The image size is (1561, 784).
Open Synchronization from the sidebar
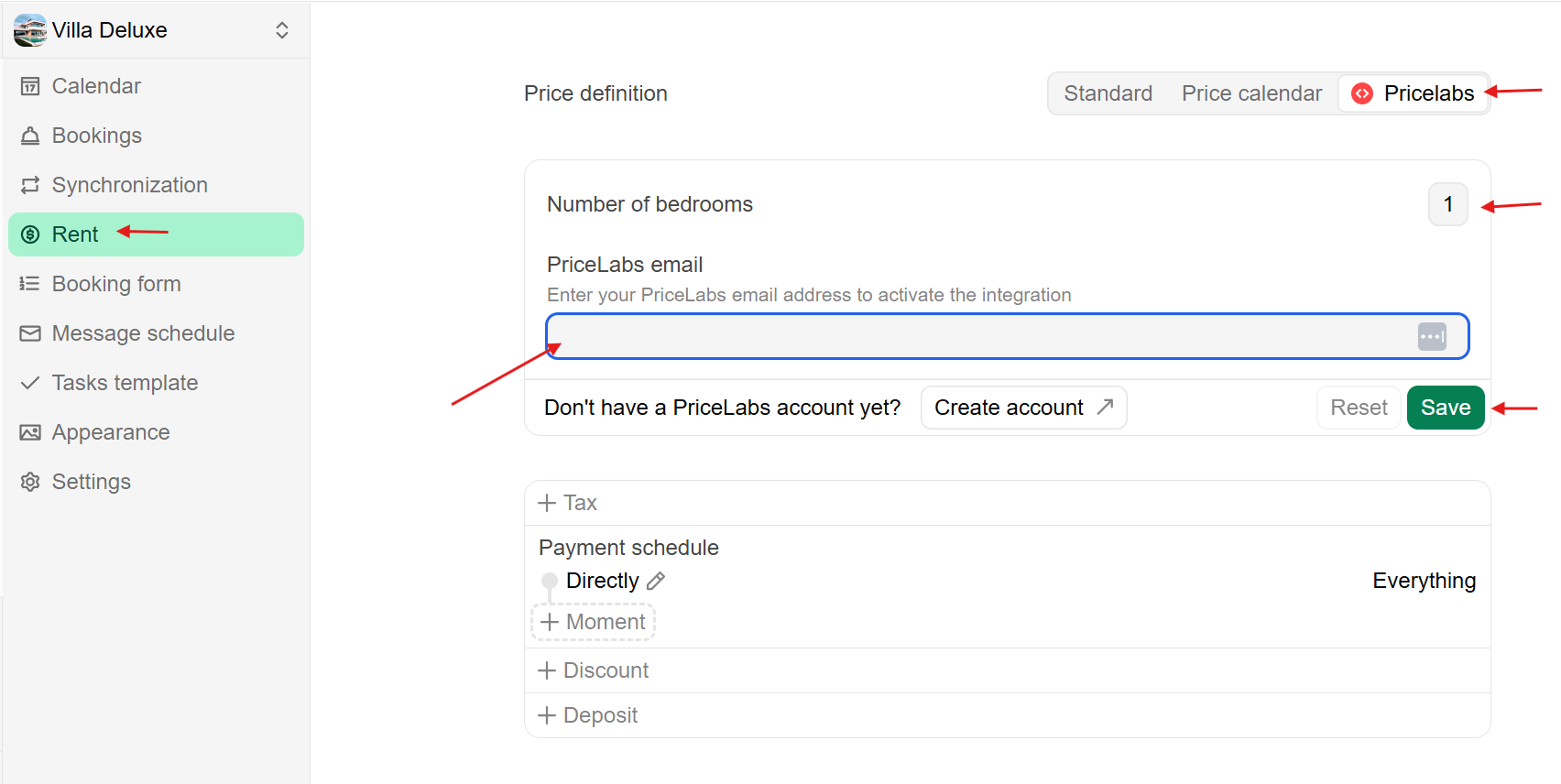pyautogui.click(x=156, y=185)
